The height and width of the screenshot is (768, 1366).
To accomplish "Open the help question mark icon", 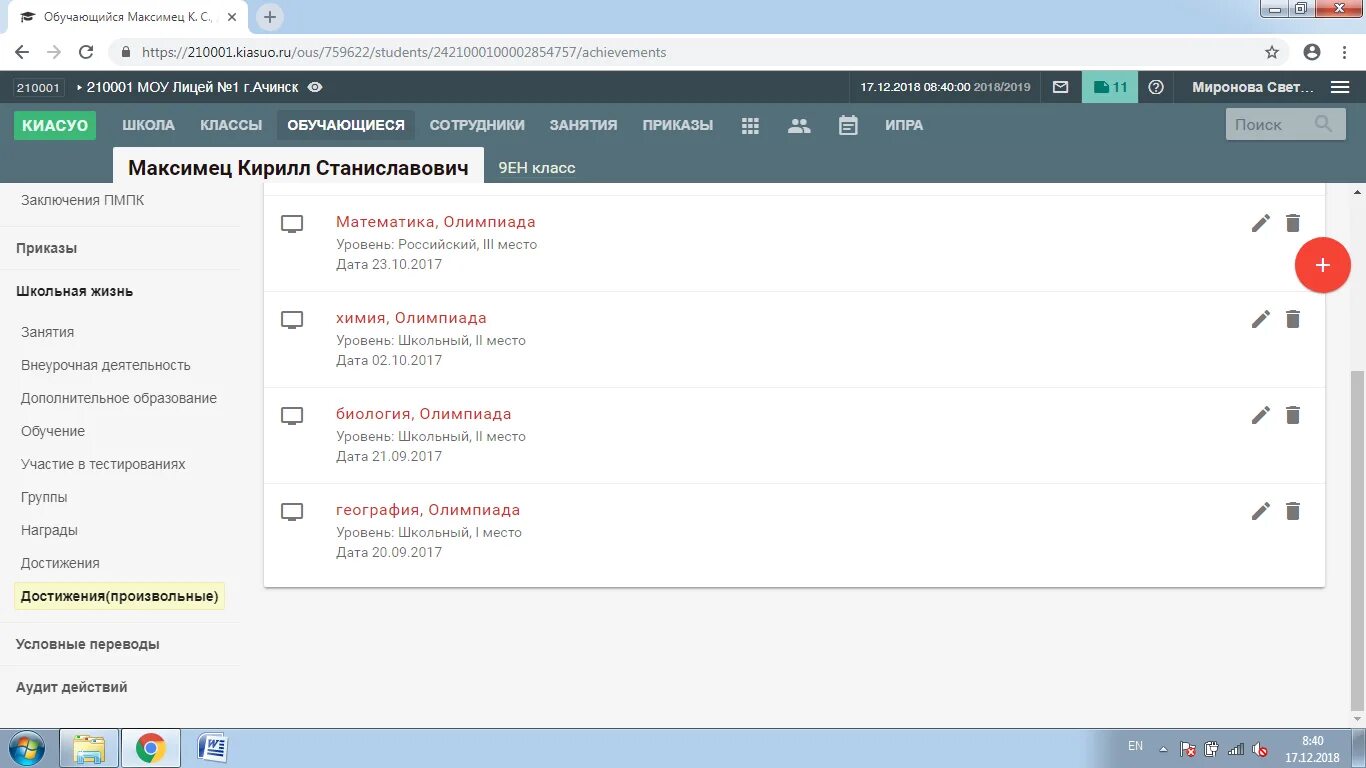I will coord(1156,87).
